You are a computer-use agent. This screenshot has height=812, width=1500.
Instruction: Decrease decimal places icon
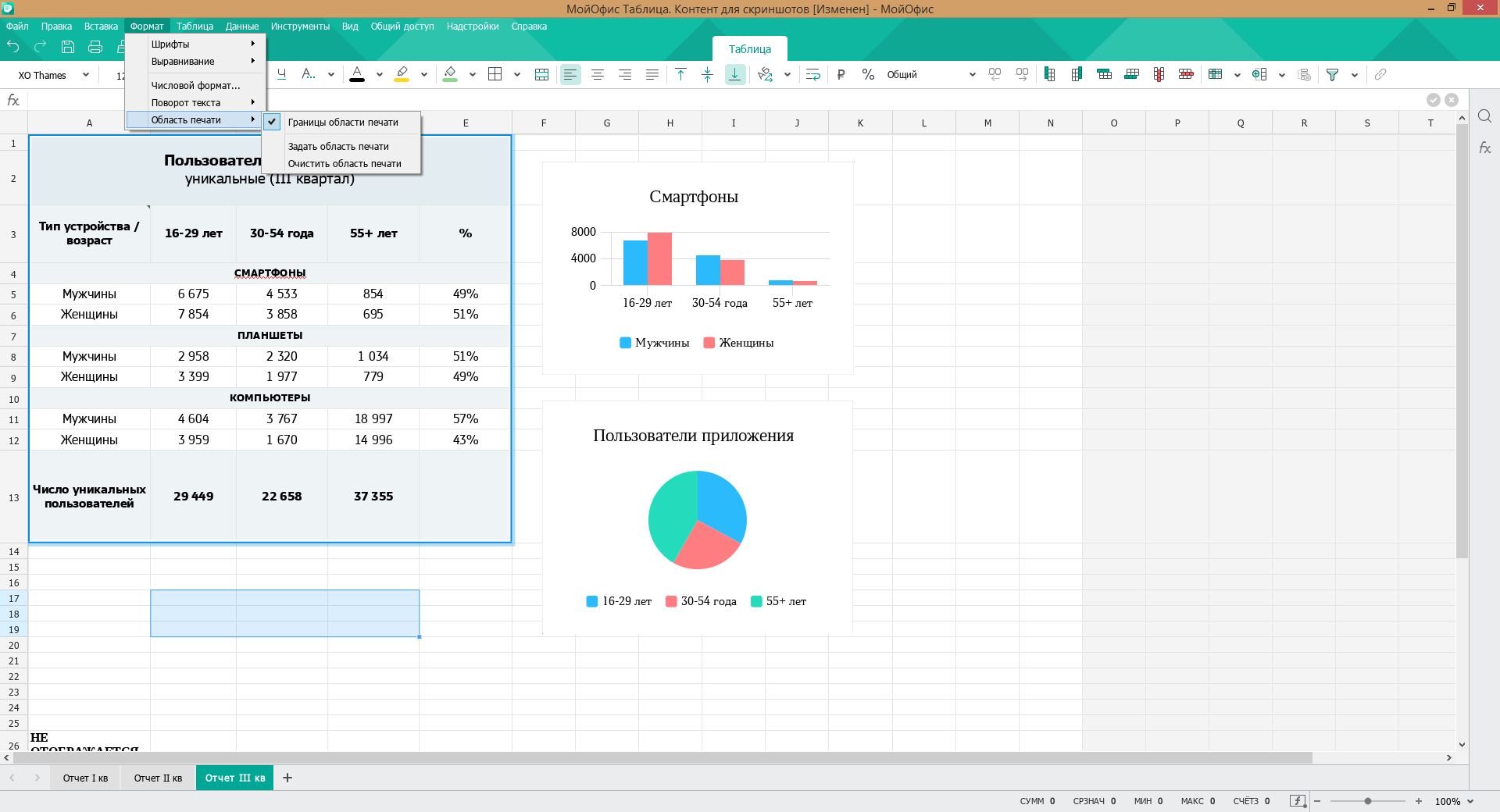995,74
